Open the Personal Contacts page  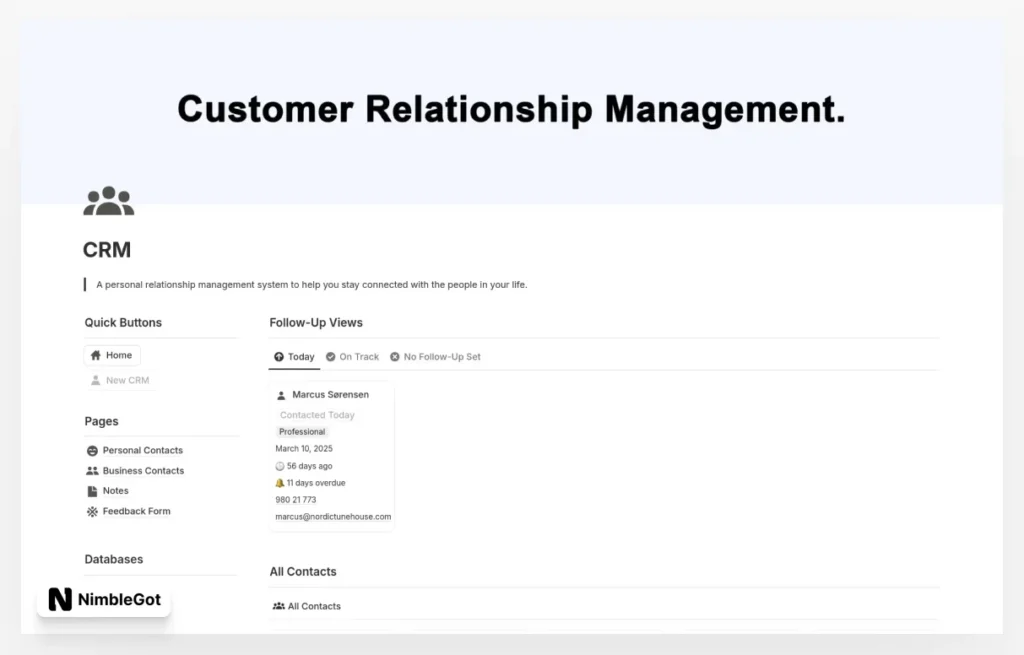click(142, 450)
